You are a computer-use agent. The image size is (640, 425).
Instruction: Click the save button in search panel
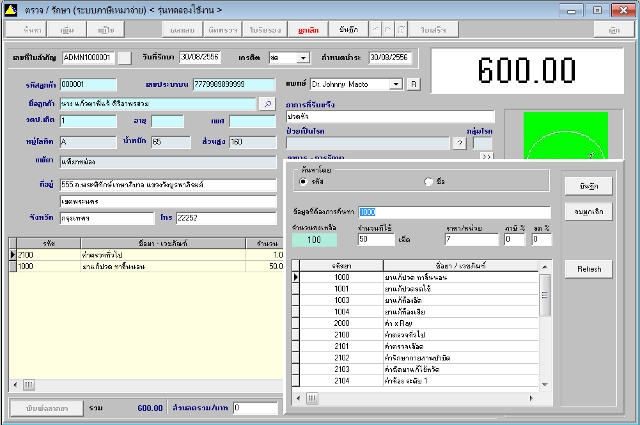coord(589,187)
